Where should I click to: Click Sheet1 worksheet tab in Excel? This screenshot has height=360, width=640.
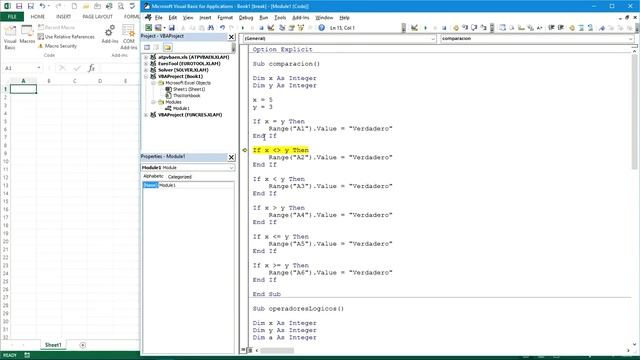53,345
